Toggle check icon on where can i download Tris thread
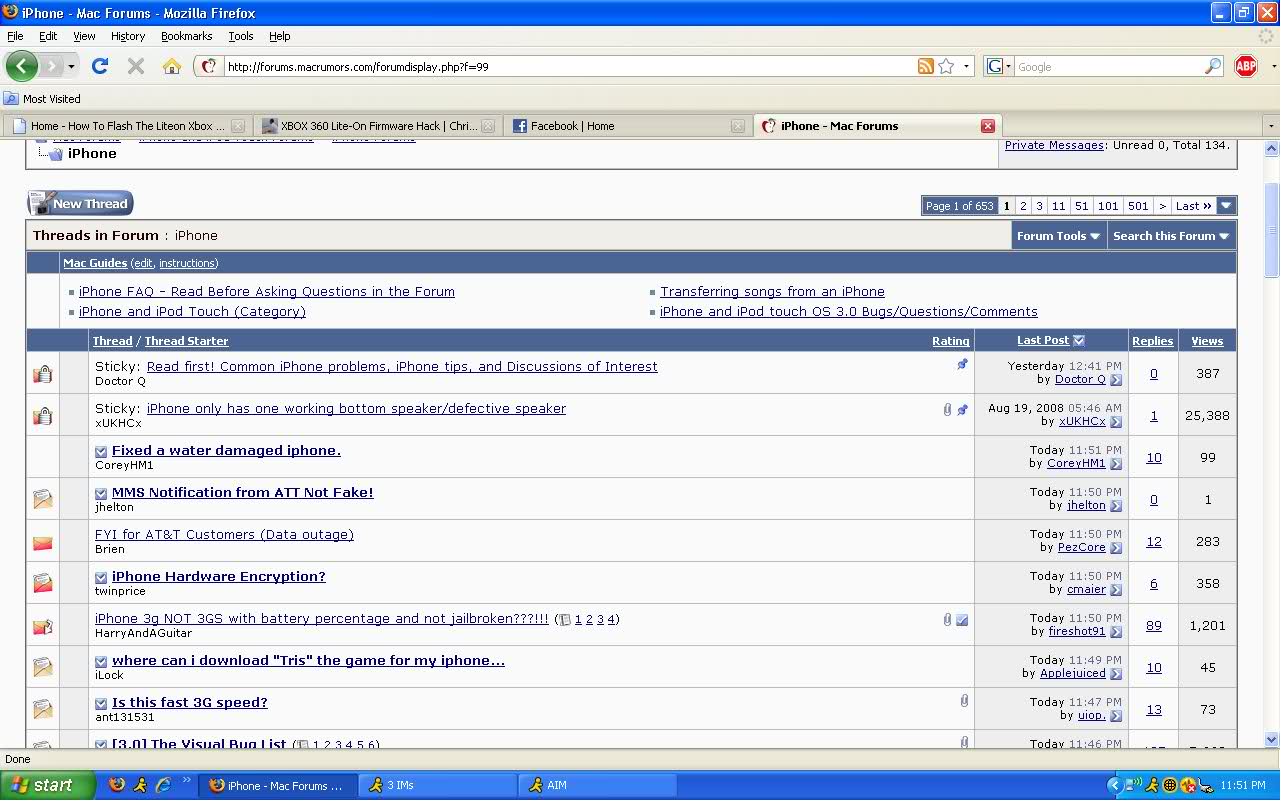 pyautogui.click(x=101, y=662)
